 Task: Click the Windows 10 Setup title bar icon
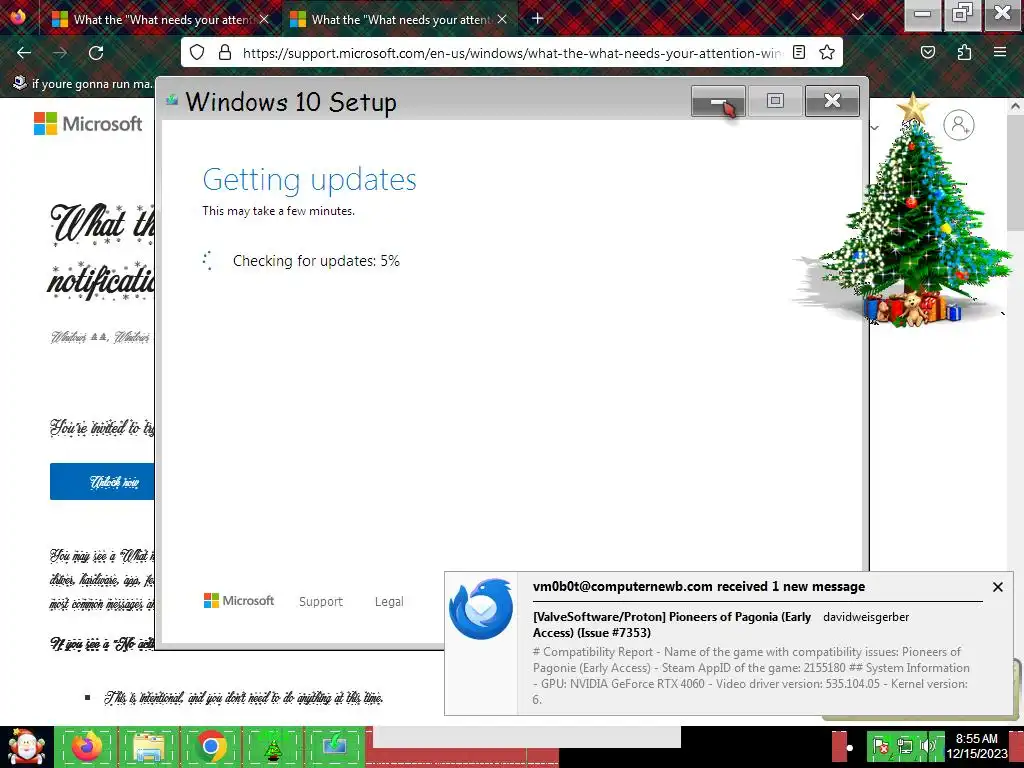172,100
